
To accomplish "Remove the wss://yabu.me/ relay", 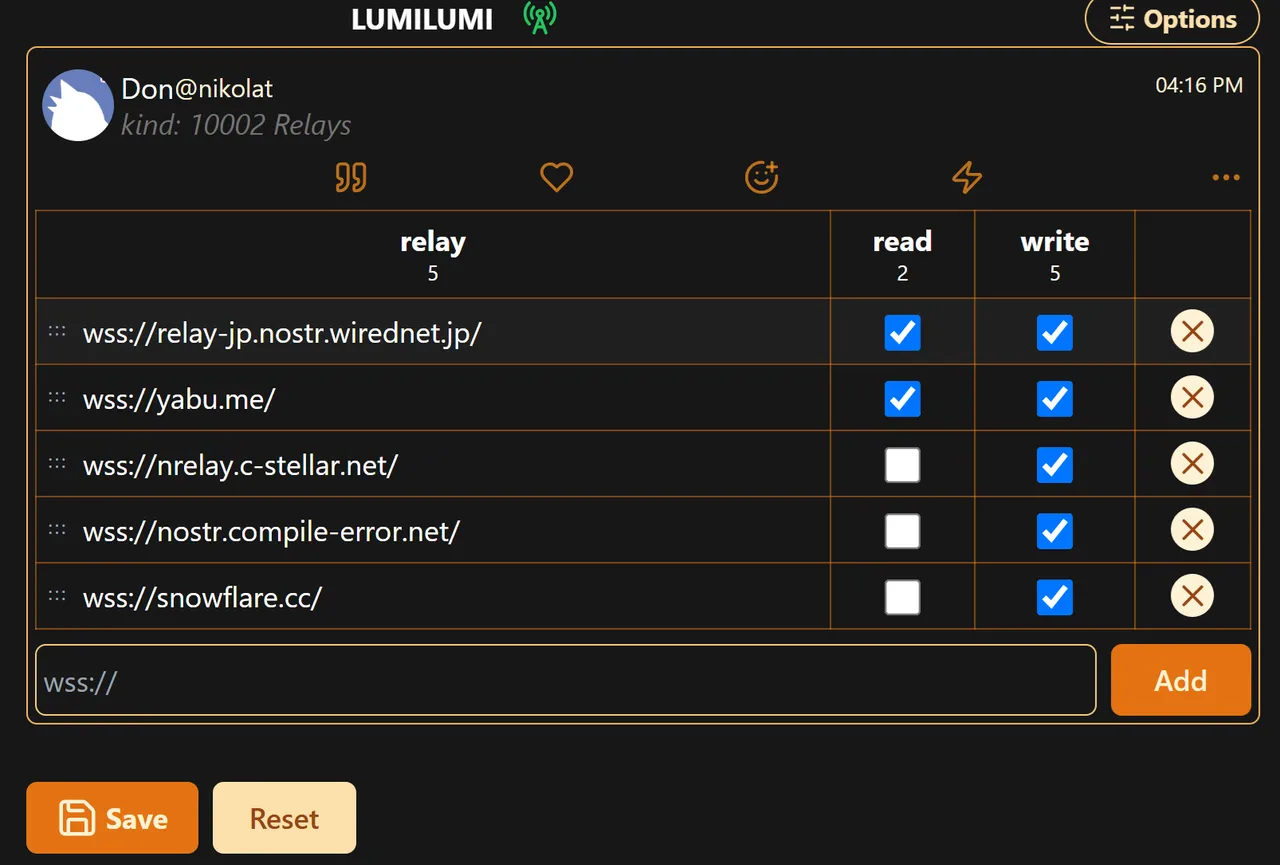I will pos(1192,398).
